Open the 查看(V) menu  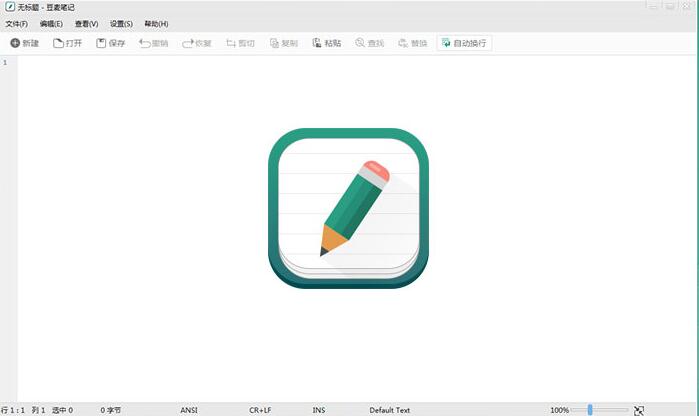(x=86, y=24)
